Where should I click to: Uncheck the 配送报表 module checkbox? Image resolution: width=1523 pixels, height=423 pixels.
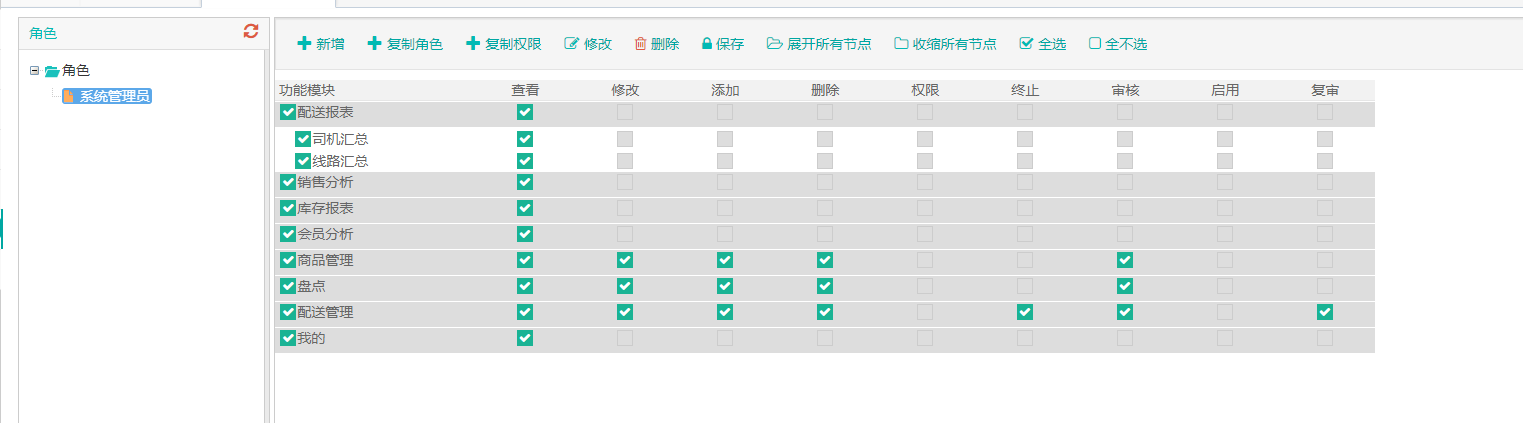point(288,112)
